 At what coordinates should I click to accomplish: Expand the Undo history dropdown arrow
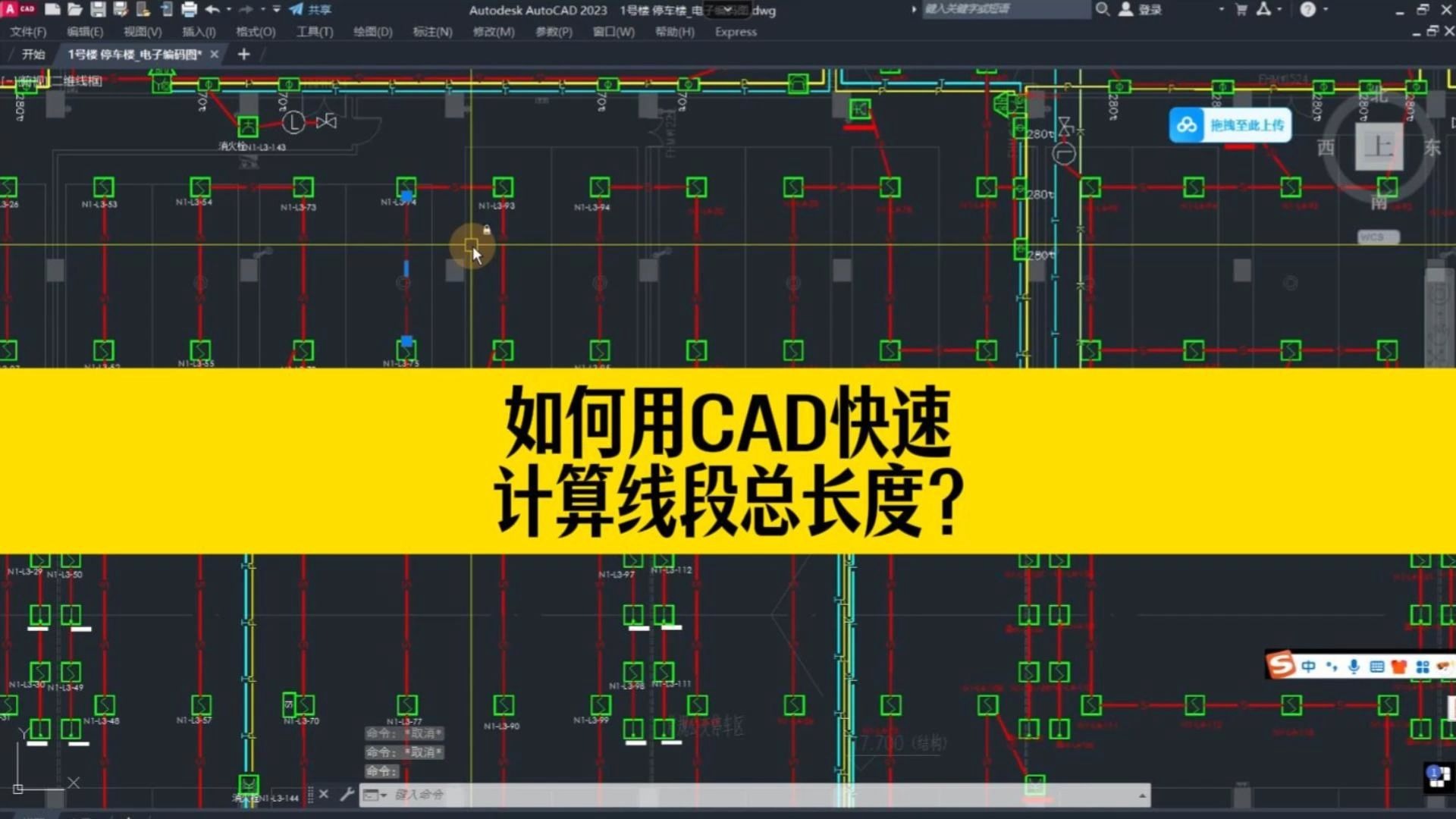[229, 11]
